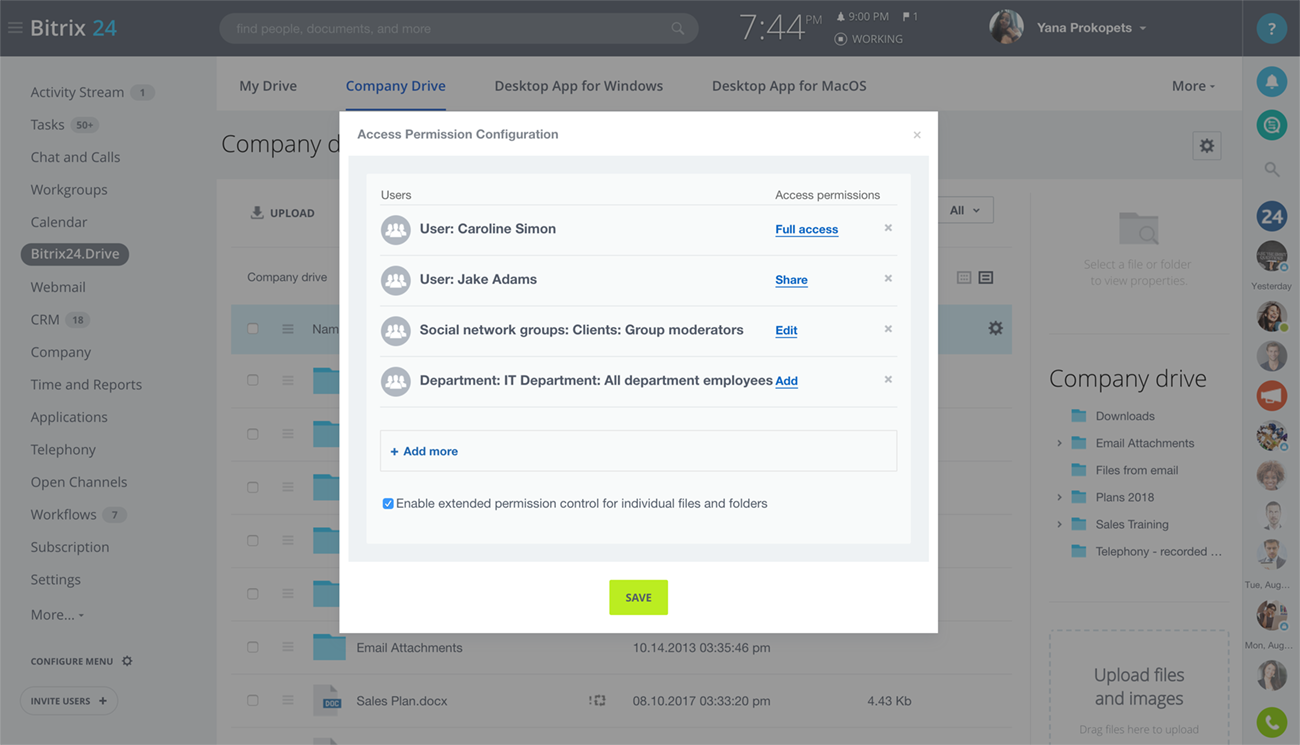Open the All filter dropdown
Image resolution: width=1300 pixels, height=745 pixels.
[963, 209]
